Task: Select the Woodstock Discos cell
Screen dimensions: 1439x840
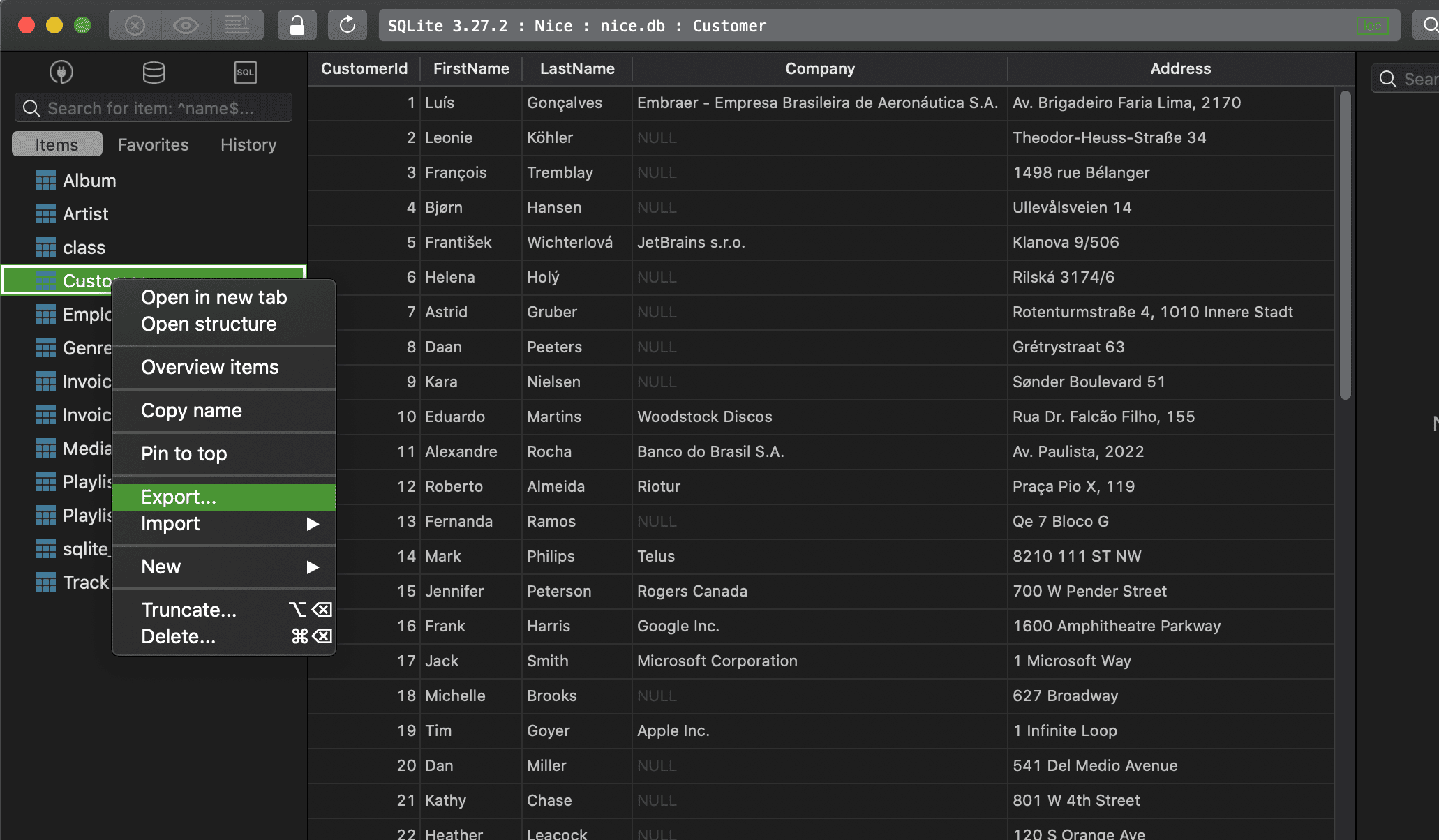Action: pos(820,417)
